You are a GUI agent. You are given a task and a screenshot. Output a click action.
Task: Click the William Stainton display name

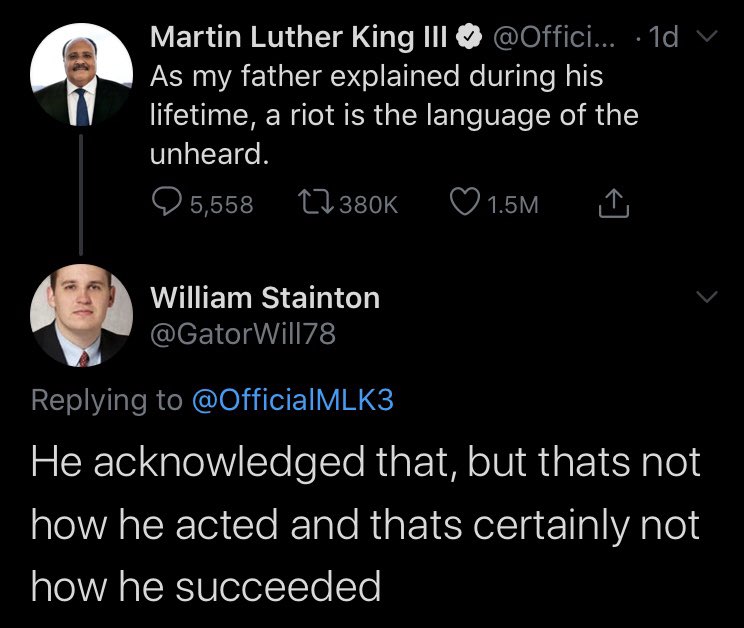tap(265, 298)
